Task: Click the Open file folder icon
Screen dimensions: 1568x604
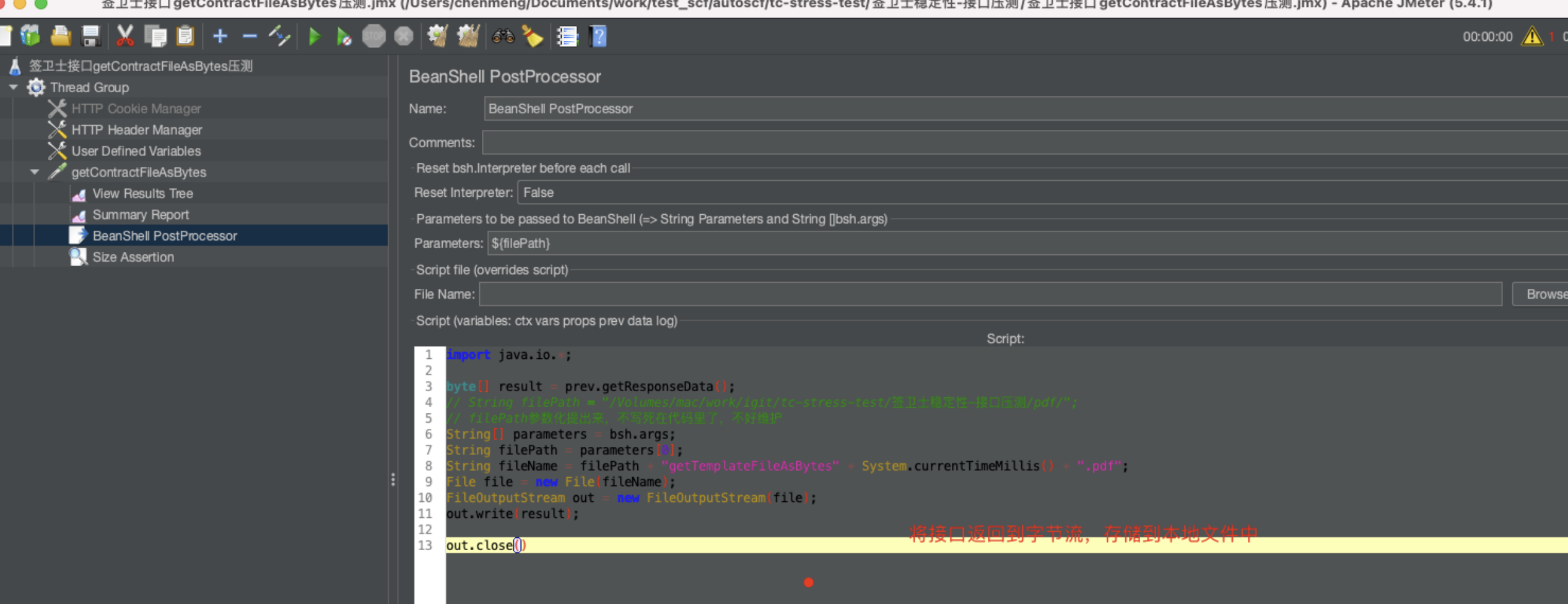Action: coord(60,37)
